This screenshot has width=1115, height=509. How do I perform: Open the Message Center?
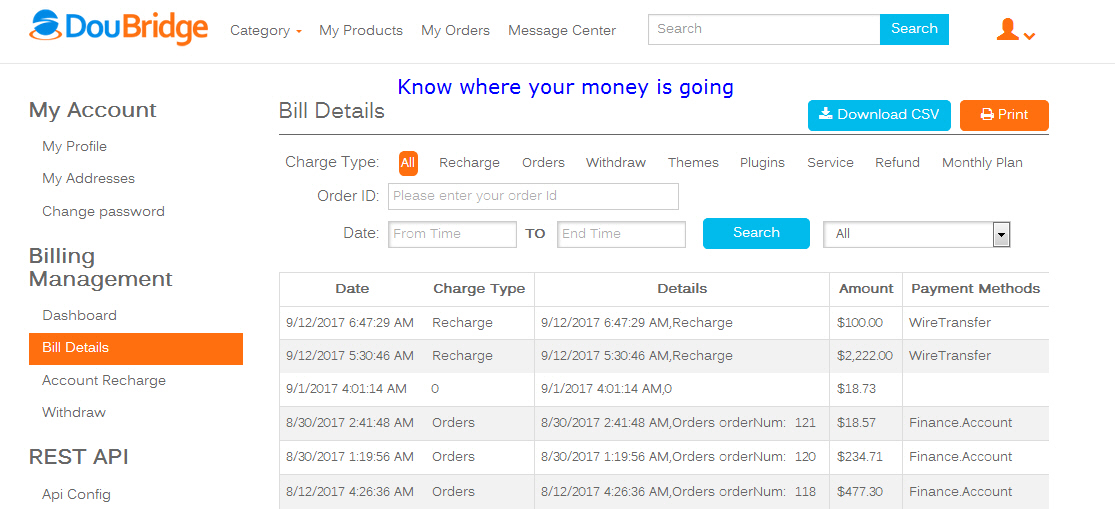562,31
